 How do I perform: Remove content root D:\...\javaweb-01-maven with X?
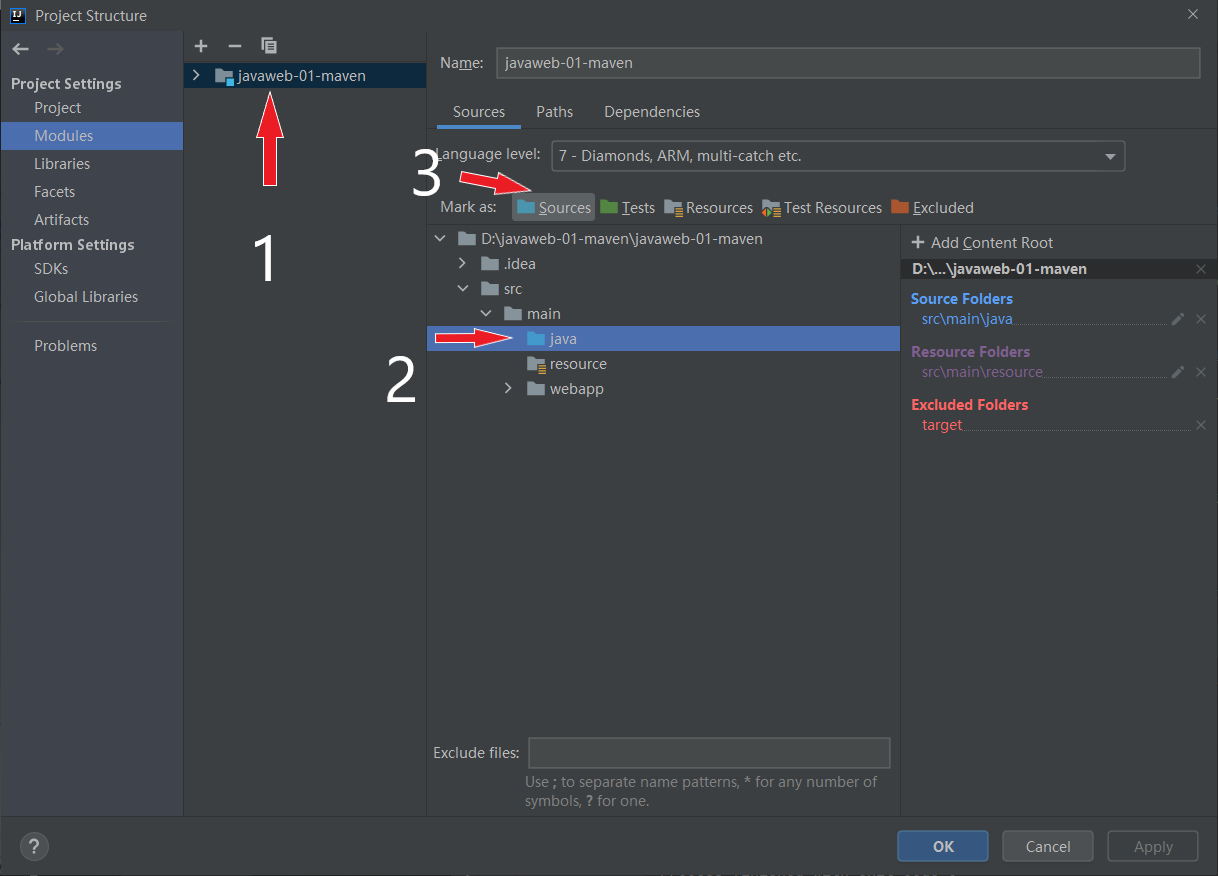point(1201,269)
